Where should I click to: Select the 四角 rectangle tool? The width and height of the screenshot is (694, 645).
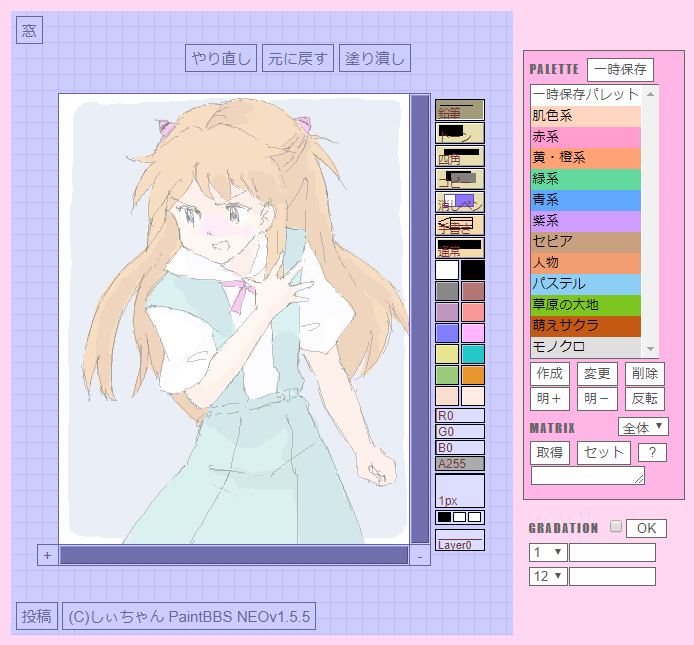pyautogui.click(x=460, y=156)
